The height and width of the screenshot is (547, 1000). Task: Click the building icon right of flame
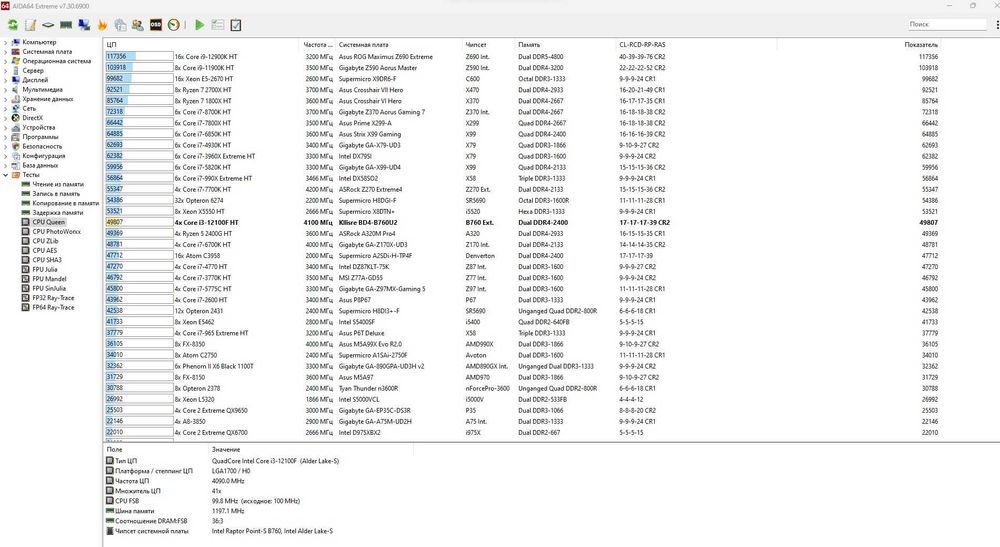click(x=120, y=25)
